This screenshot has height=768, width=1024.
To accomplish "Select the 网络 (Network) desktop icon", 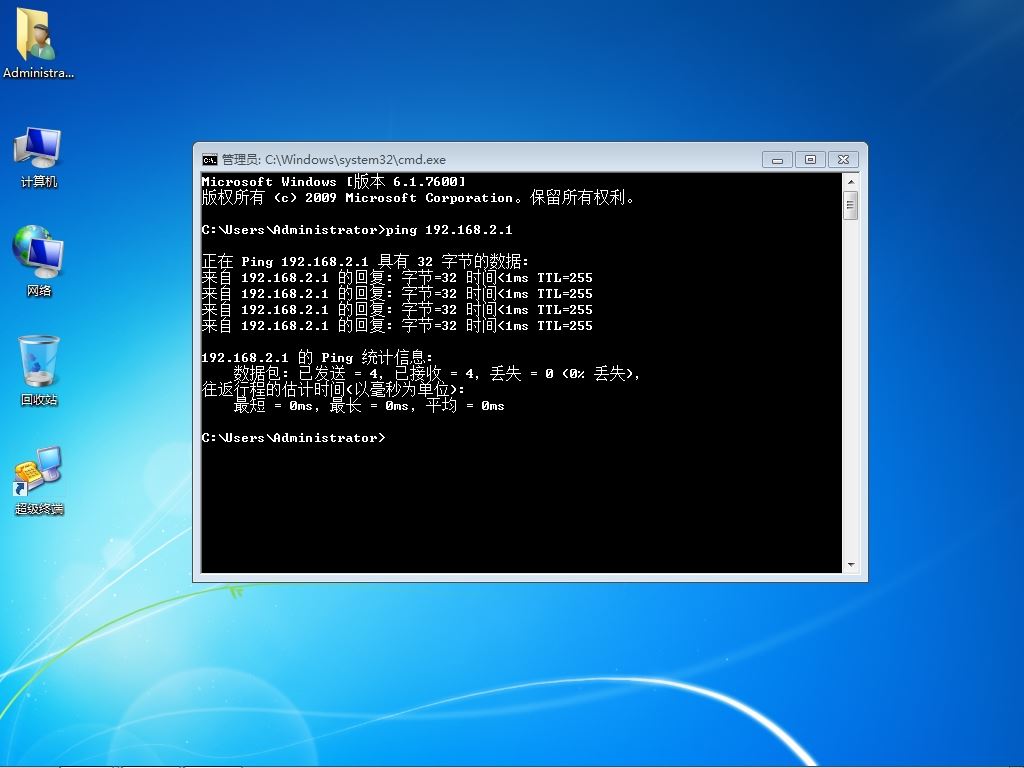I will [x=39, y=261].
